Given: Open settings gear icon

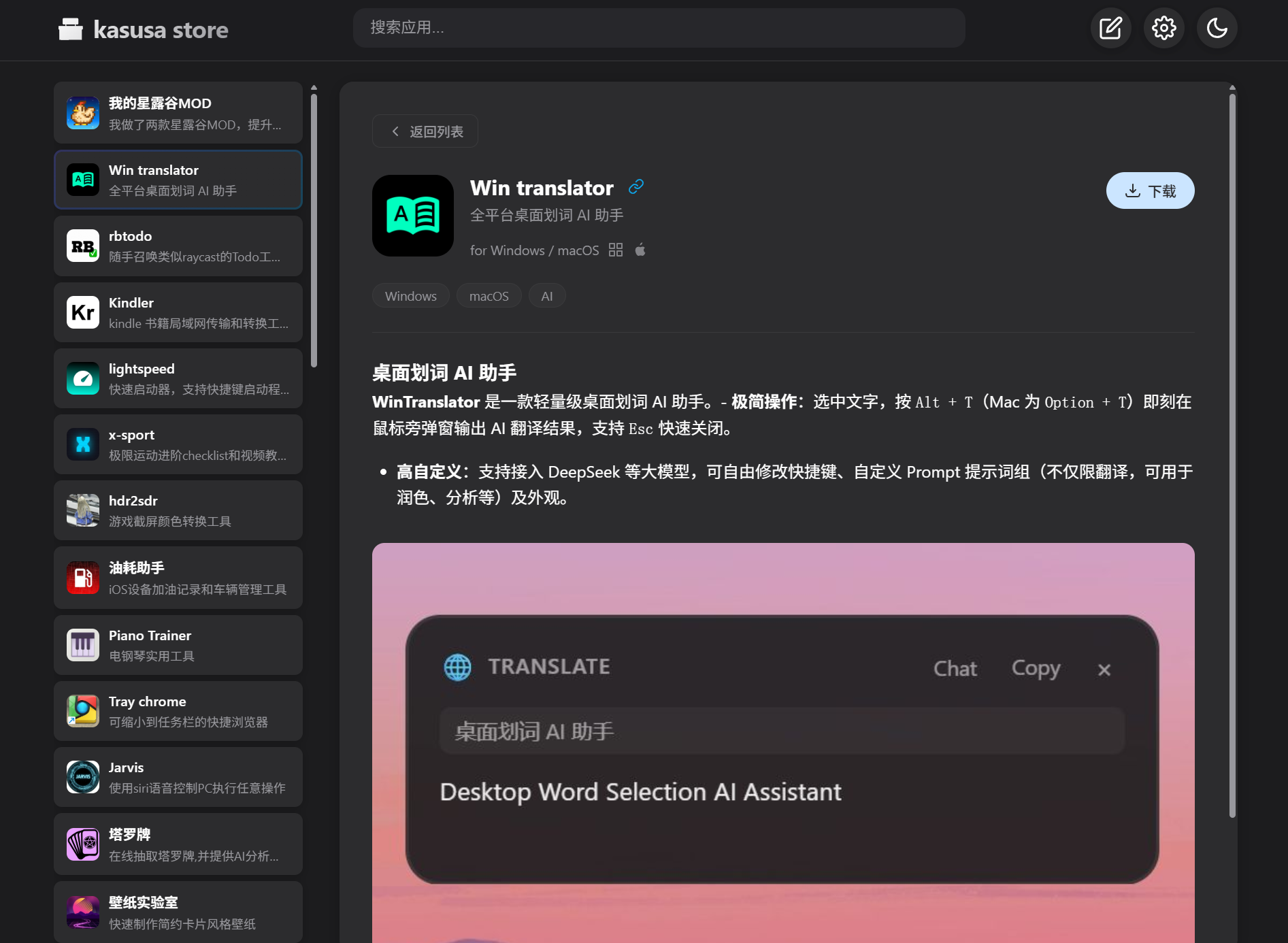Looking at the screenshot, I should (1163, 28).
